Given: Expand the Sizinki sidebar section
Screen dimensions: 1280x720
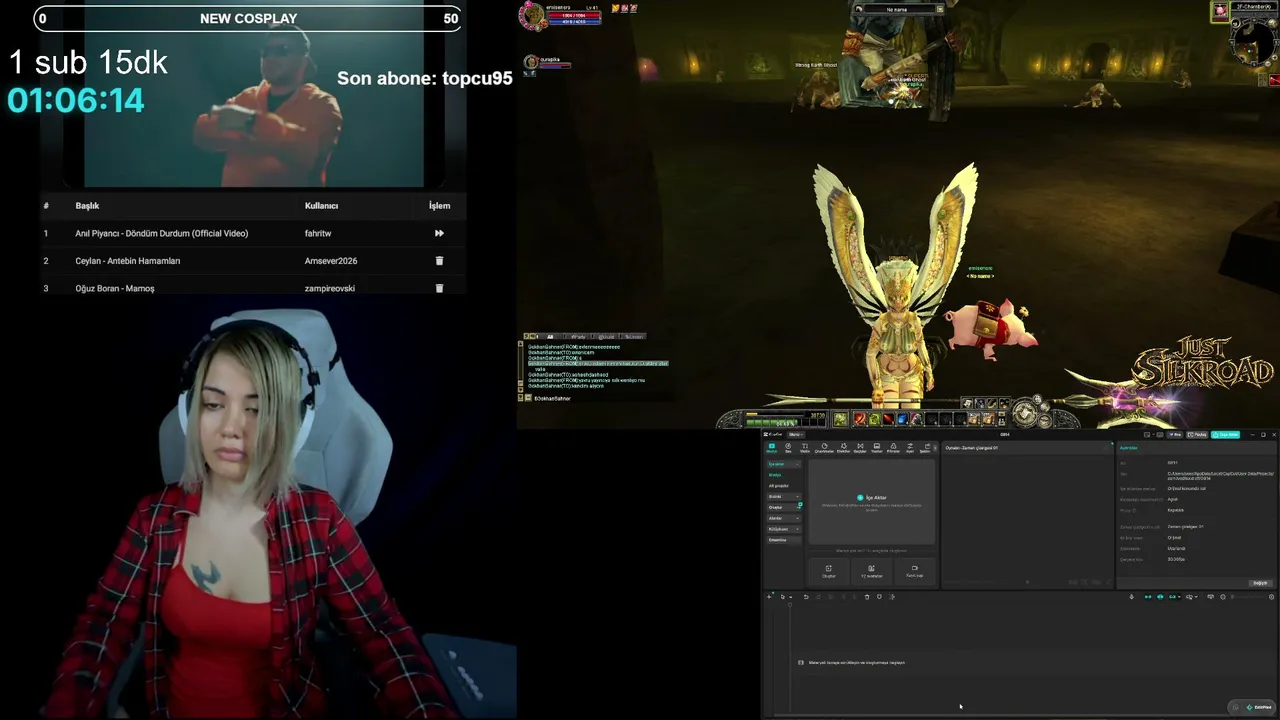Looking at the screenshot, I should click(x=783, y=497).
